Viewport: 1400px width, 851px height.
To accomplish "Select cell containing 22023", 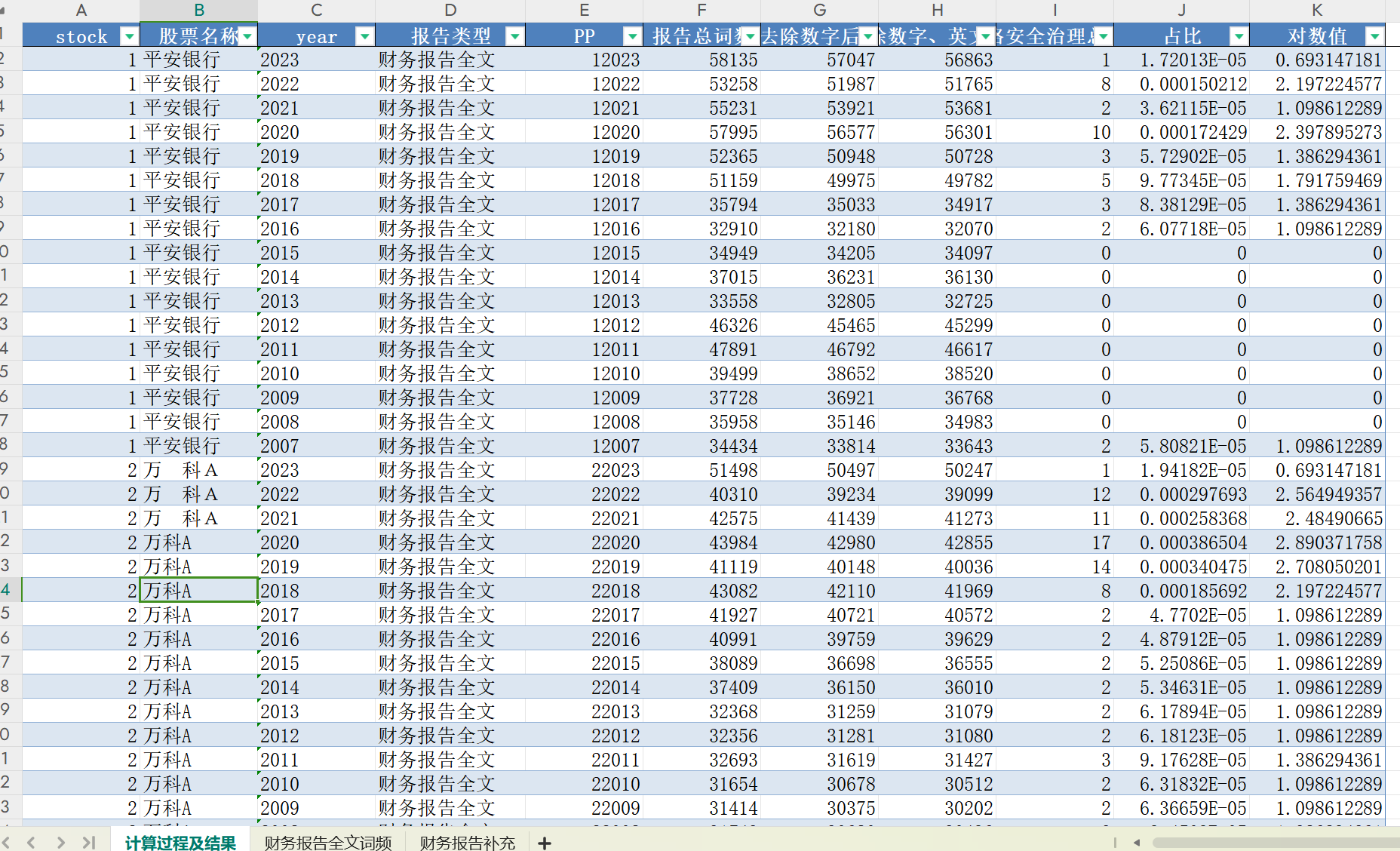I will pyautogui.click(x=585, y=470).
